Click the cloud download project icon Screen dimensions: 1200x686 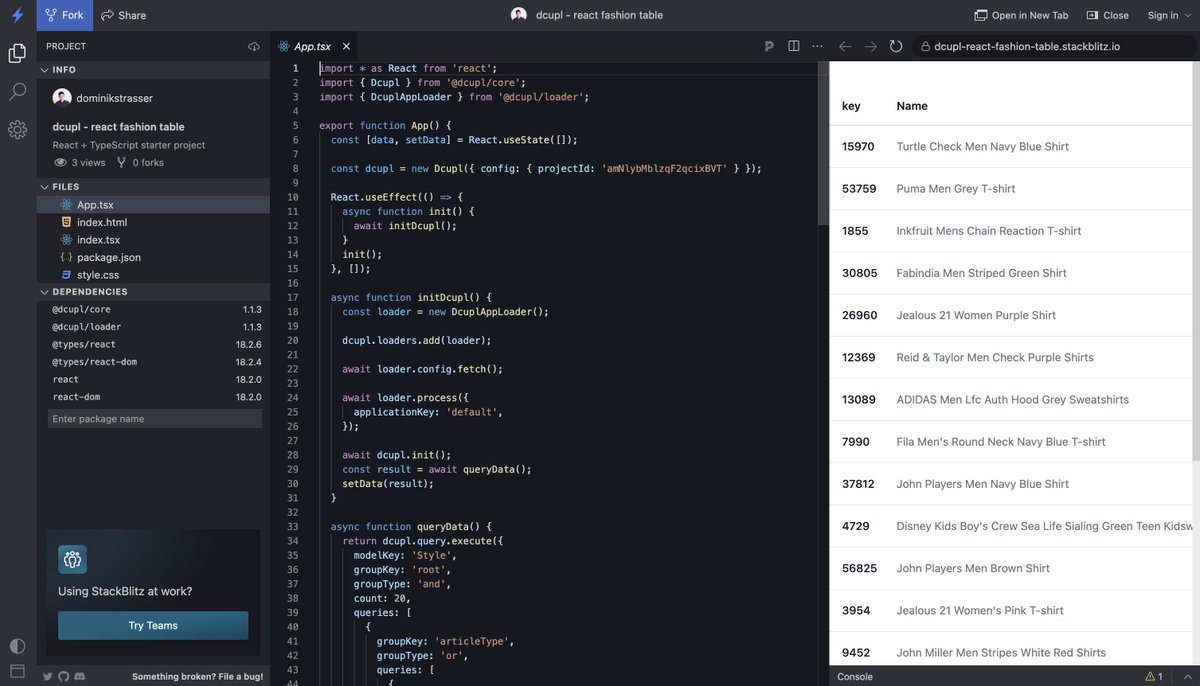click(x=254, y=47)
